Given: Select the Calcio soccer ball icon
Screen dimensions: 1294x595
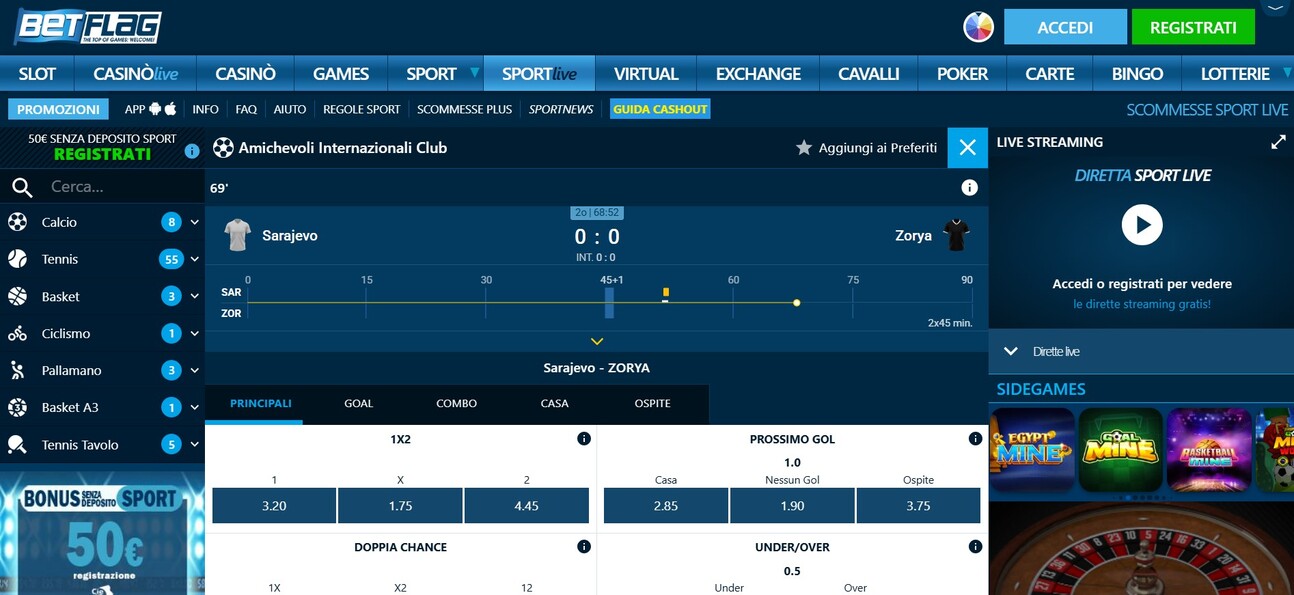Looking at the screenshot, I should point(17,222).
